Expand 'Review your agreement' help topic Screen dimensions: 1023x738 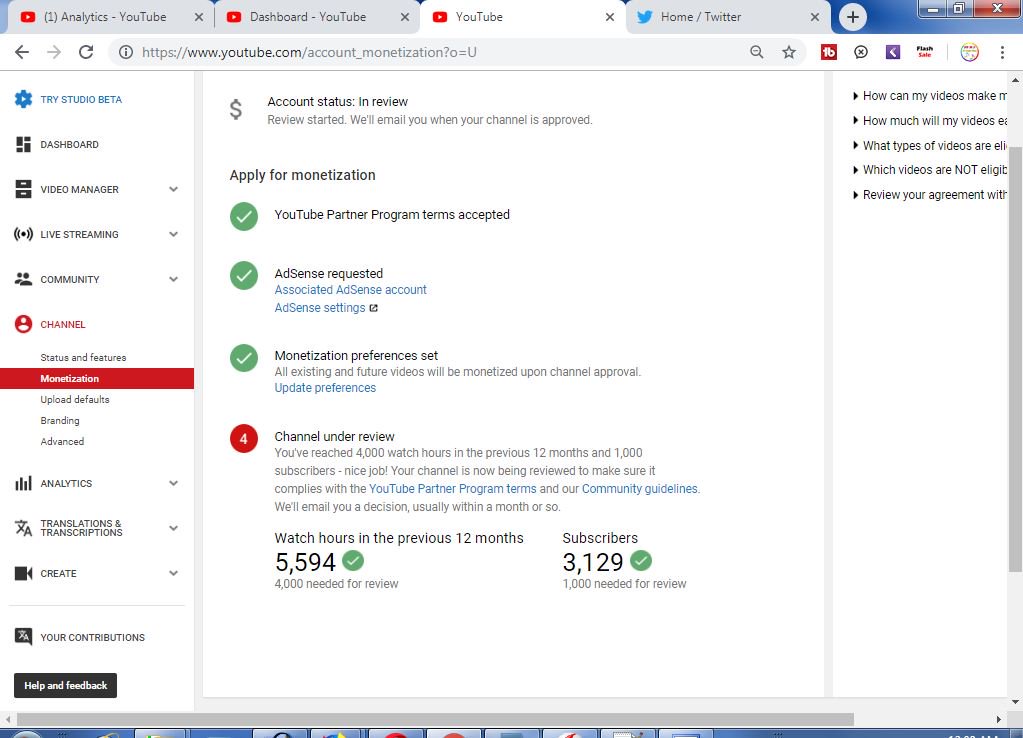coord(929,194)
